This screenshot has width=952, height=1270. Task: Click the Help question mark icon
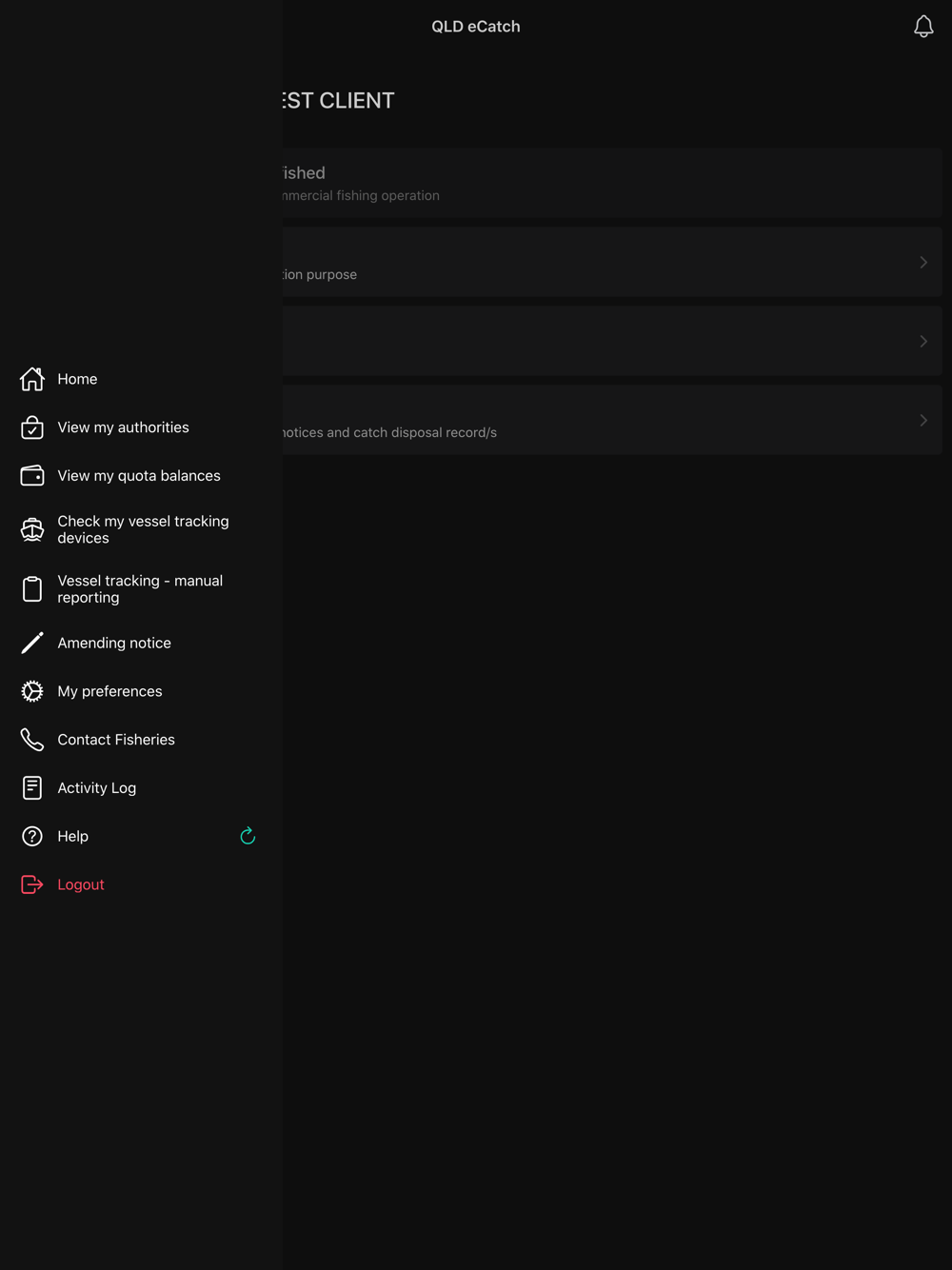32,836
